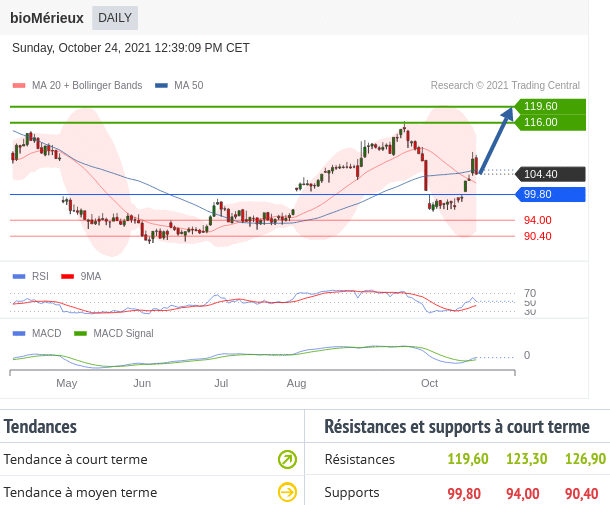Viewport: 610px width, 505px height.
Task: Click the MACD blue legend swatch
Action: point(19,333)
